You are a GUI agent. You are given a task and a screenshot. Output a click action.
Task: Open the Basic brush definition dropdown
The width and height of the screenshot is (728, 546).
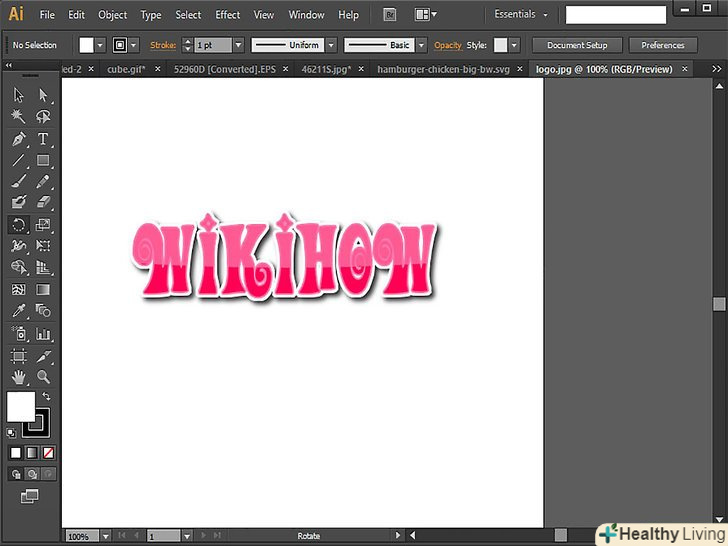click(421, 46)
